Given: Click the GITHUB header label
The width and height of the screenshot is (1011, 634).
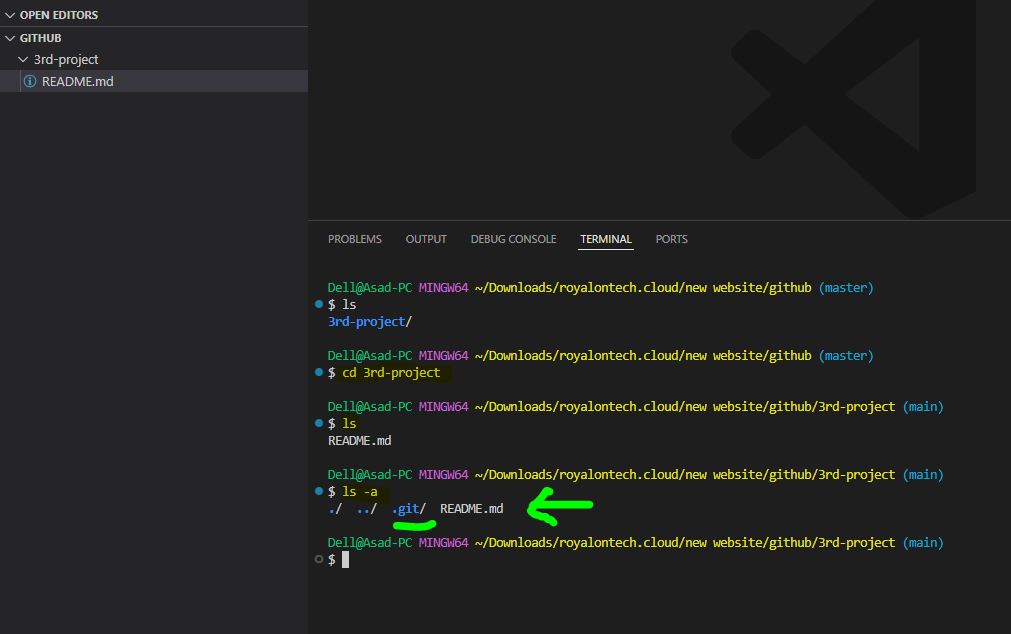Looking at the screenshot, I should (41, 38).
